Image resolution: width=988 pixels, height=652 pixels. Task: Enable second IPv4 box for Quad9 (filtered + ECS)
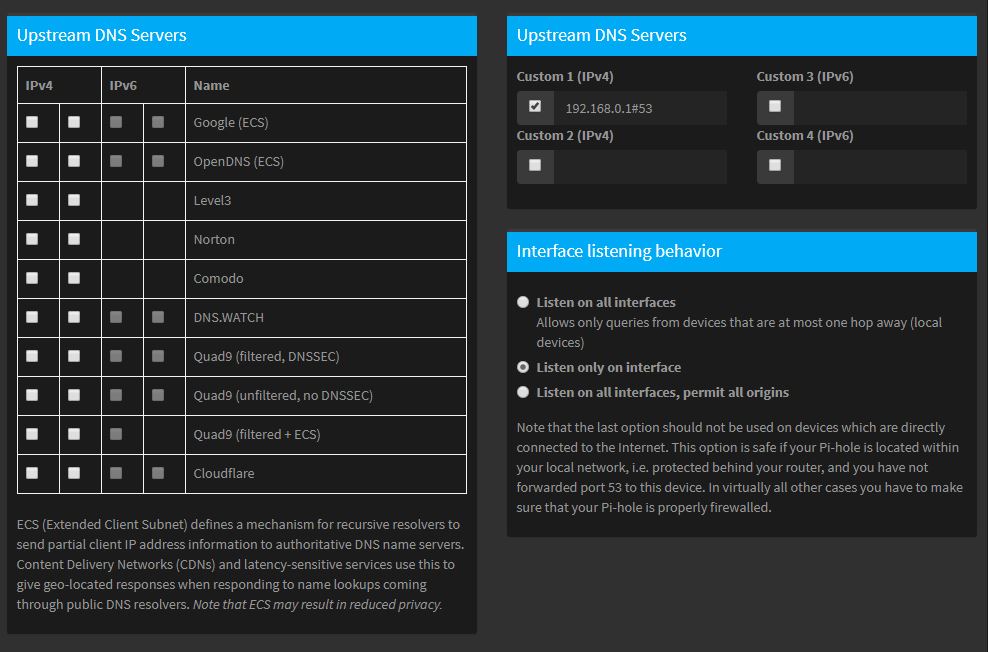coord(74,434)
